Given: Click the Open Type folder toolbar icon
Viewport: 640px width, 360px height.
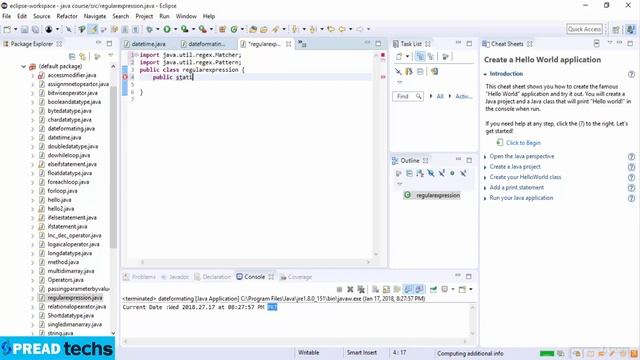Looking at the screenshot, I should [253, 29].
